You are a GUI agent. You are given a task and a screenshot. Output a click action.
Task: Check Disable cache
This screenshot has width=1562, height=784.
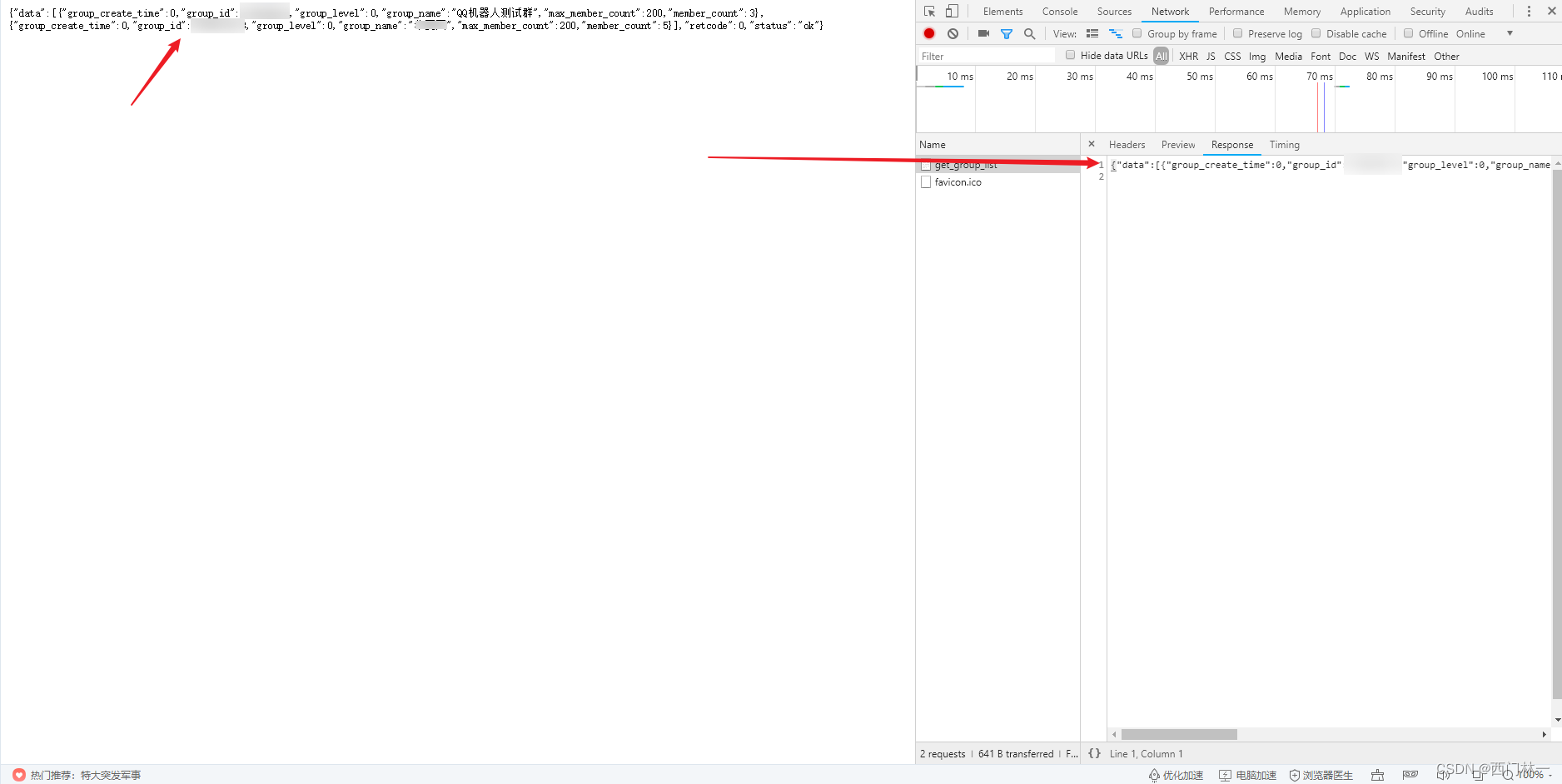(x=1316, y=33)
